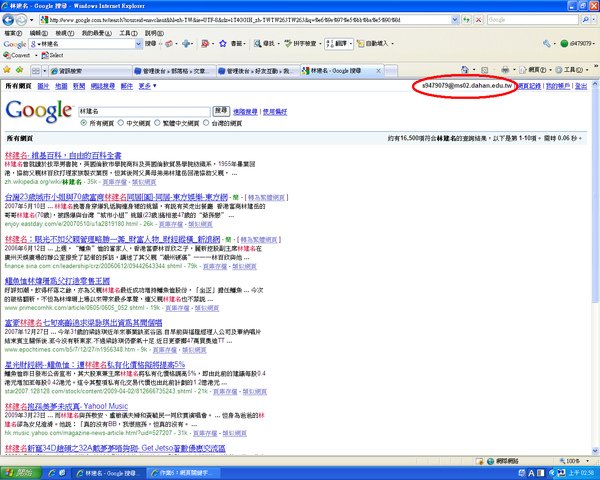Open the Google toolbar bookmarks star
This screenshot has width=600, height=480.
[223, 44]
